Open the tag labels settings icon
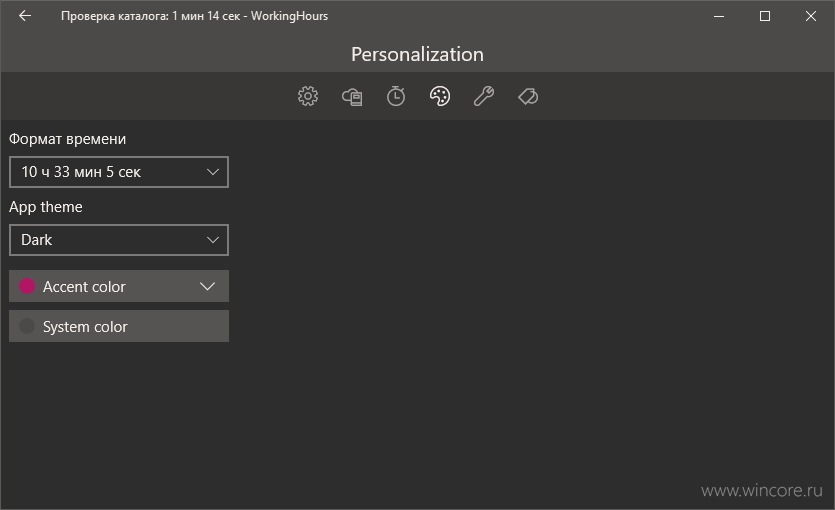835x510 pixels. 528,96
